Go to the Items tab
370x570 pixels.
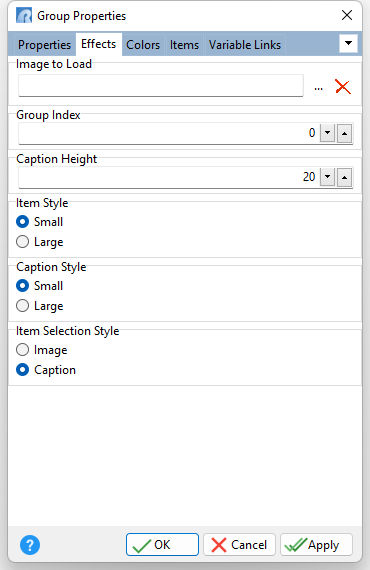pyautogui.click(x=184, y=45)
